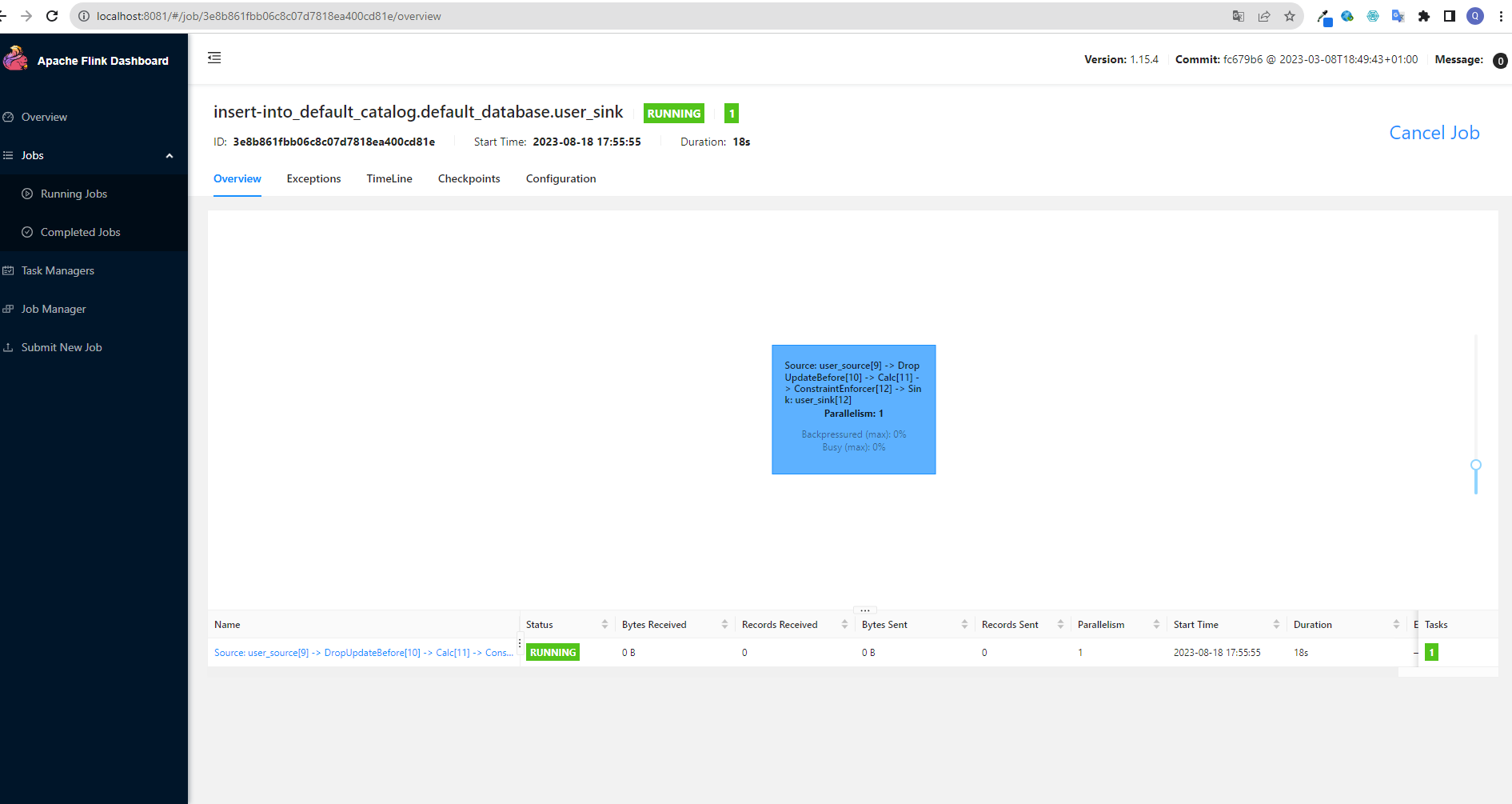Viewport: 1512px width, 804px height.
Task: Sort table by Parallelism column
Action: click(x=1156, y=625)
